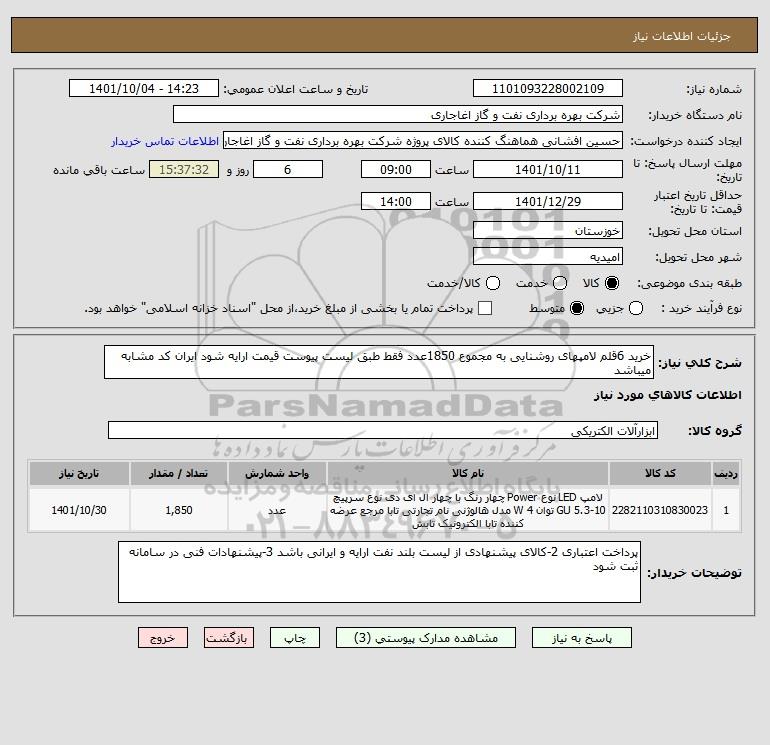Click the کد کالا column header
Image resolution: width=770 pixels, height=745 pixels.
660,473
